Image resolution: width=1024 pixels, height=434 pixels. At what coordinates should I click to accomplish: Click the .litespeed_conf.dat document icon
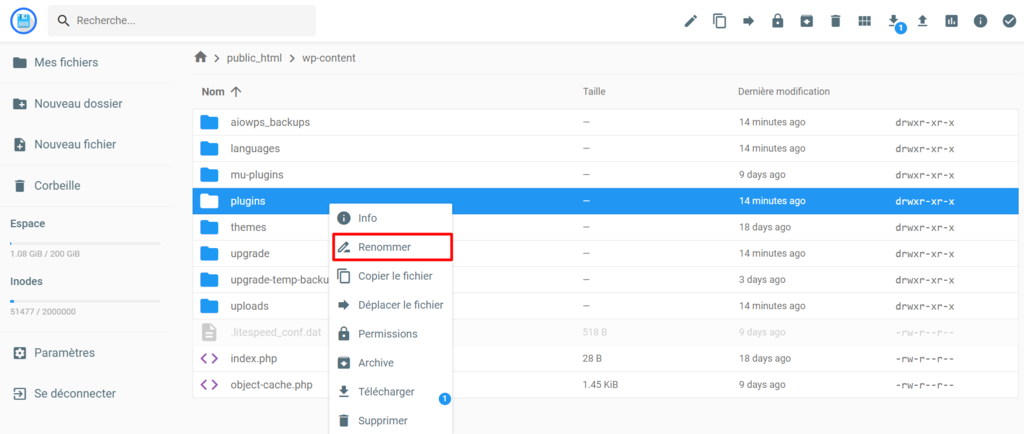click(x=209, y=332)
